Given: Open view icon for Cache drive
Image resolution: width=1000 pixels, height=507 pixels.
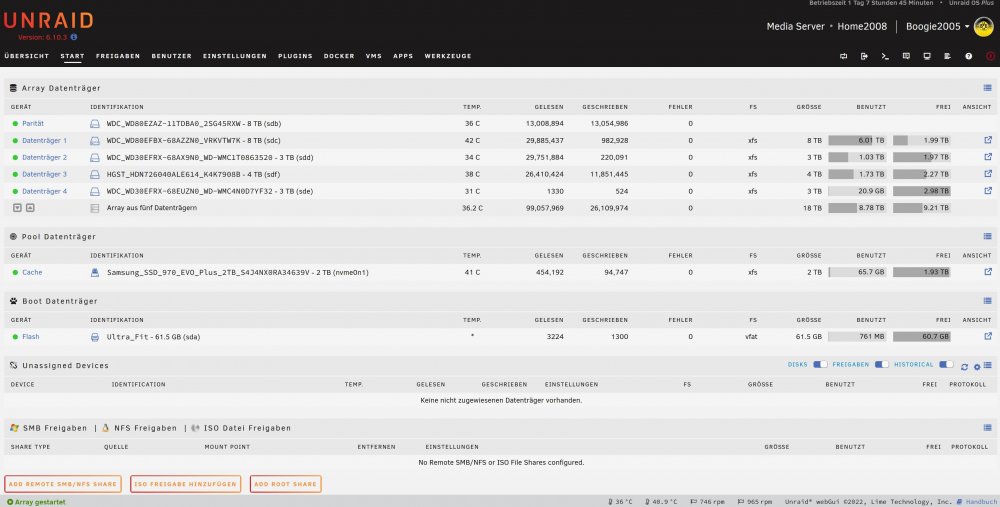Looking at the screenshot, I should pos(988,272).
